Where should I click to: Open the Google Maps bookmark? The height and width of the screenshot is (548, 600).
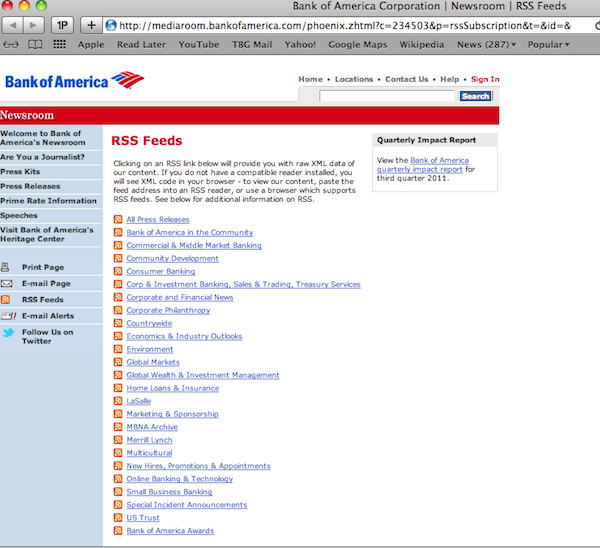point(357,45)
